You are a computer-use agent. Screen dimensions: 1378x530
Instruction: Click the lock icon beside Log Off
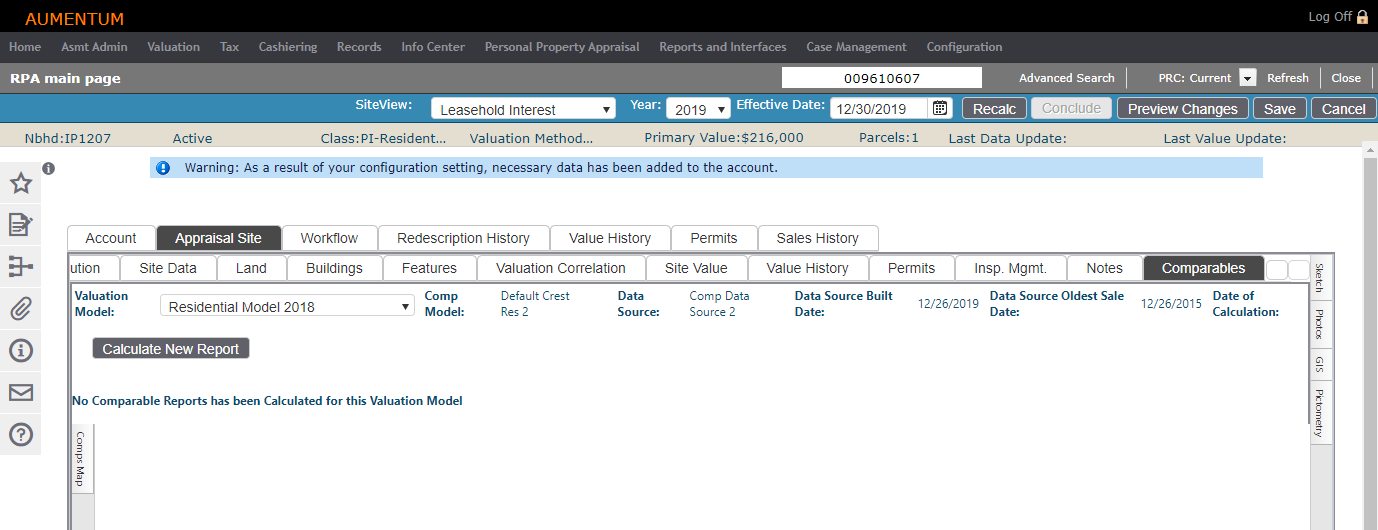click(1362, 17)
